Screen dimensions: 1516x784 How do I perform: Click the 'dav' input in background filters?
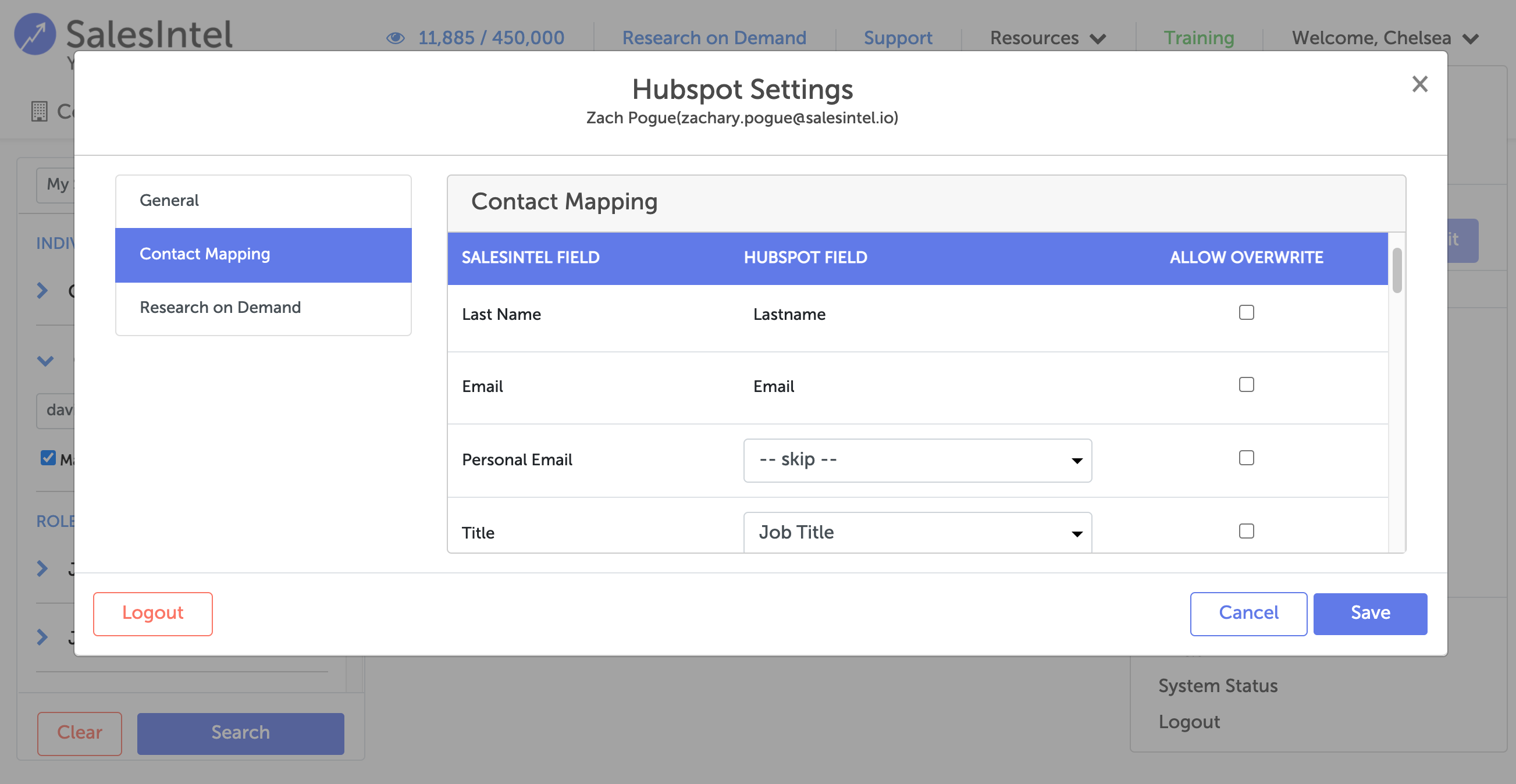[56, 410]
